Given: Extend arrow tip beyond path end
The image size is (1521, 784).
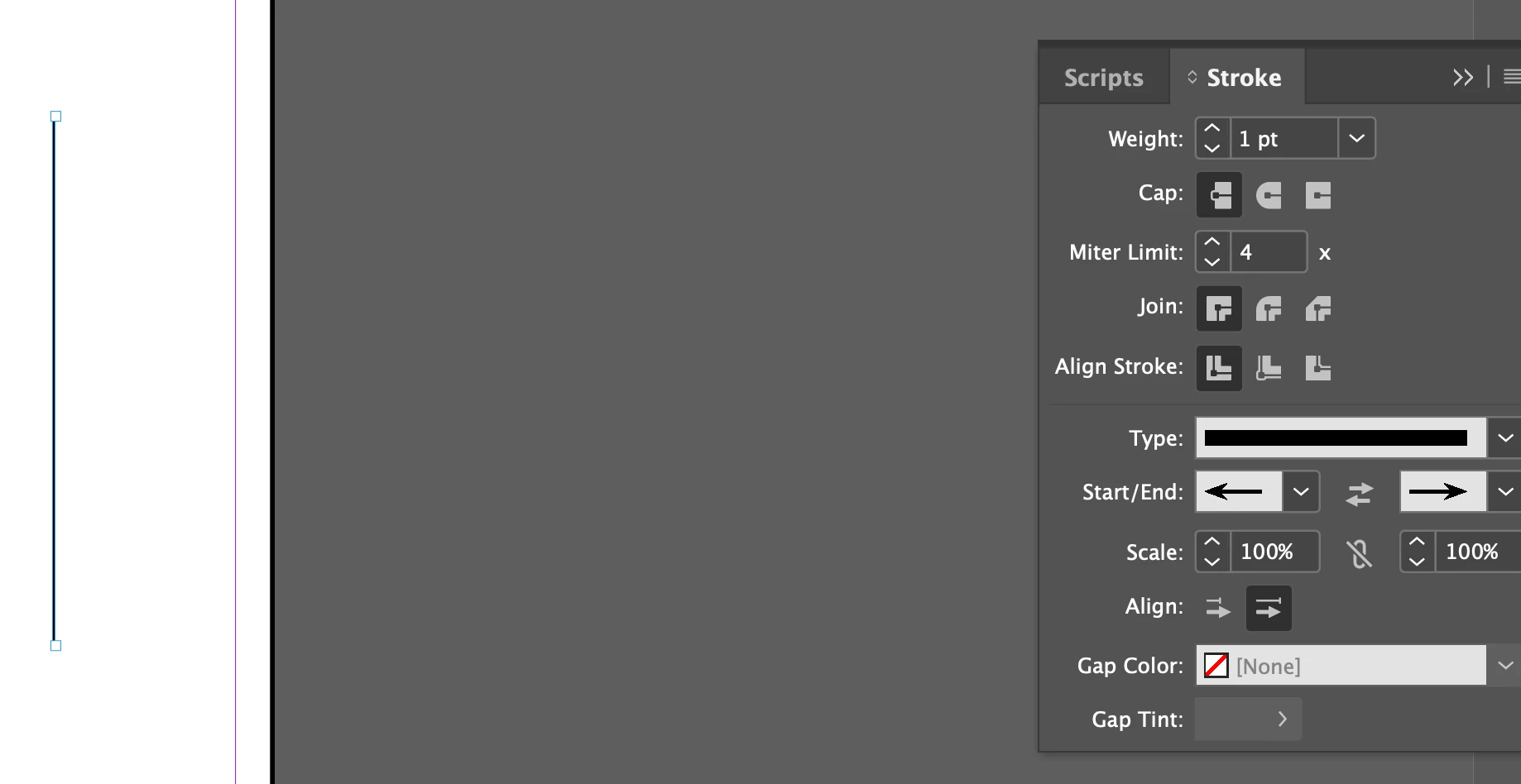Looking at the screenshot, I should click(x=1219, y=609).
